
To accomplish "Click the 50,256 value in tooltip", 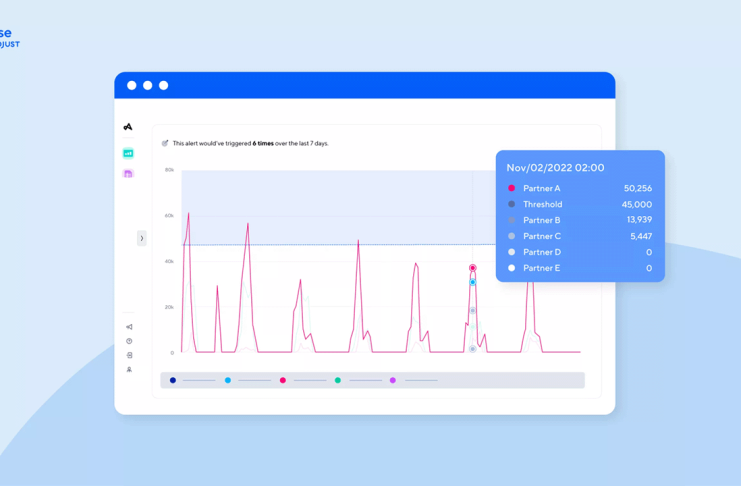I will (x=638, y=188).
